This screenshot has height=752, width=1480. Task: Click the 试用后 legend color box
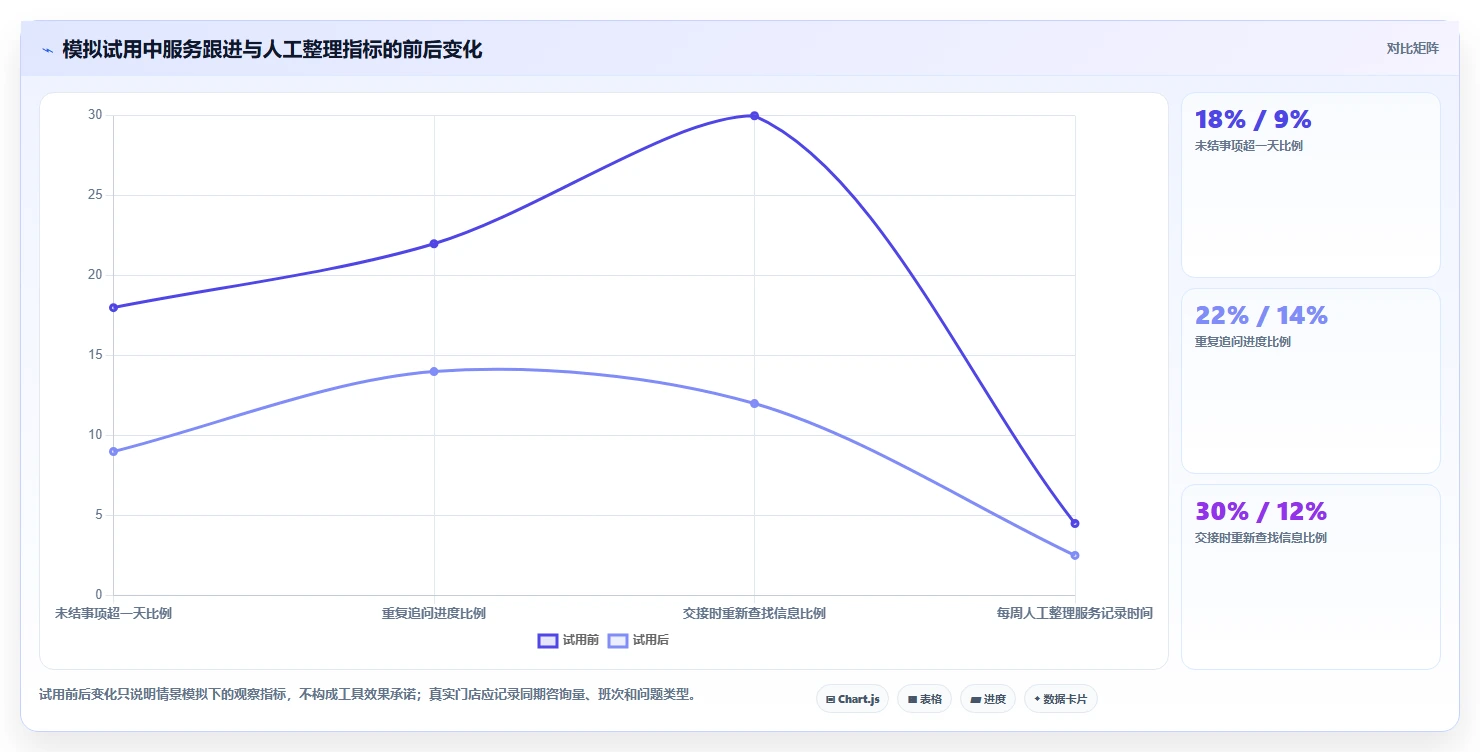tap(617, 640)
